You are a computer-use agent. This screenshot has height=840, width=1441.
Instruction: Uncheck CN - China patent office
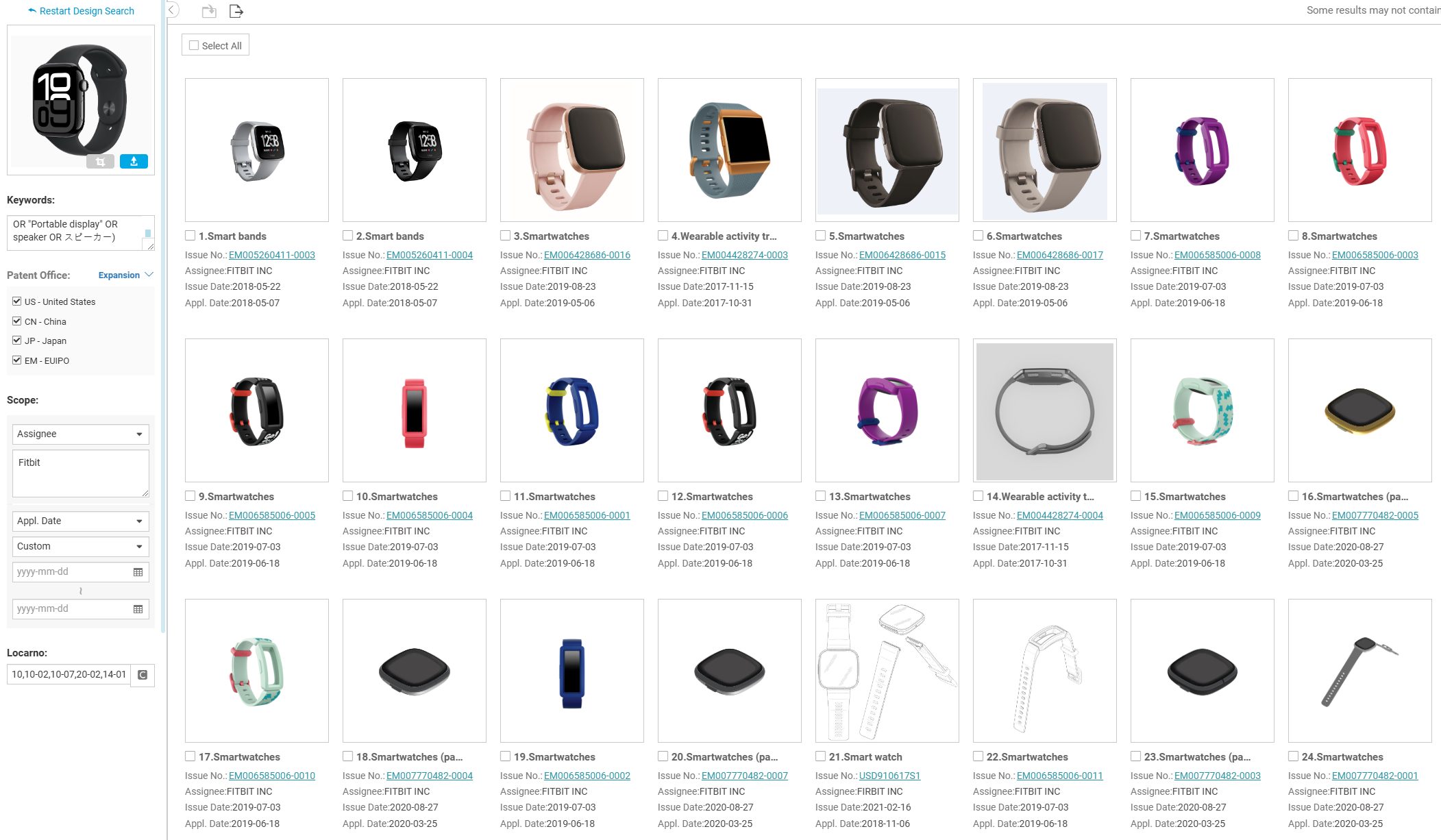17,321
